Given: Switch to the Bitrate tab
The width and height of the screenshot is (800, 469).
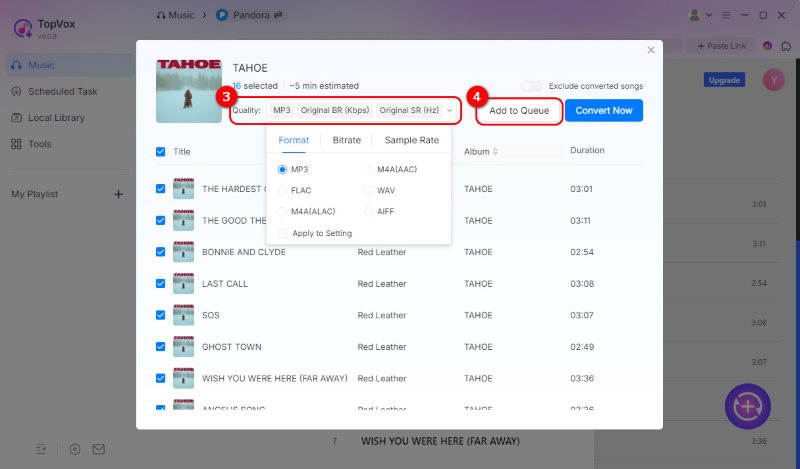Looking at the screenshot, I should 346,140.
